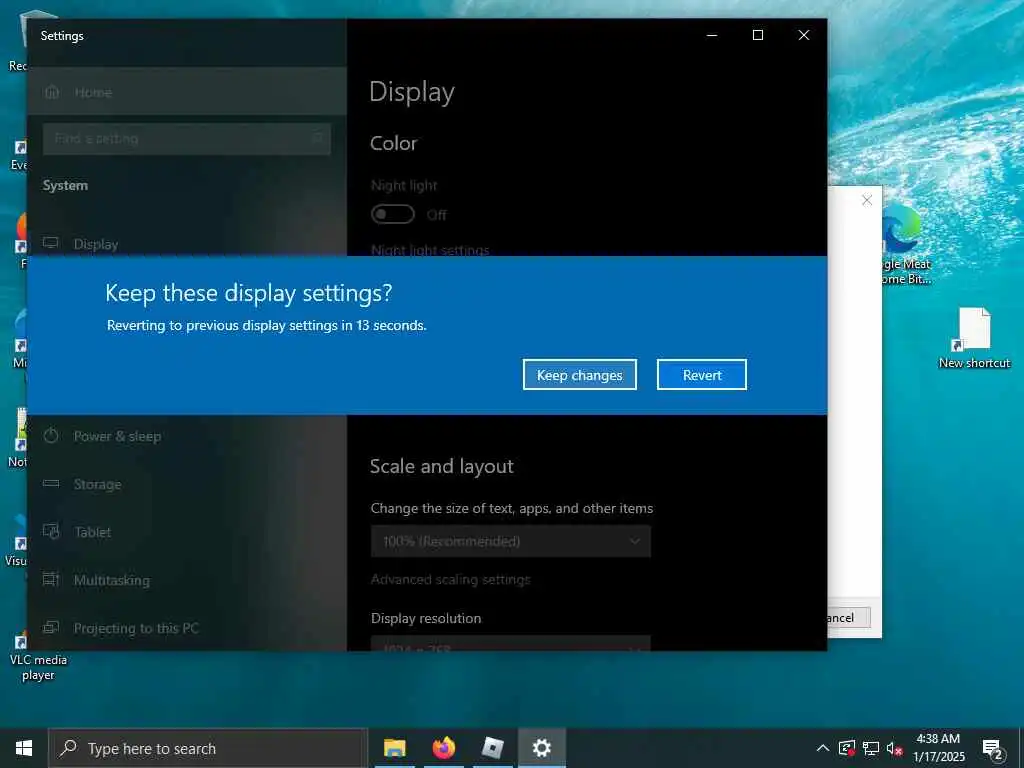Open Roblox from the taskbar
The image size is (1024, 768).
coord(492,748)
